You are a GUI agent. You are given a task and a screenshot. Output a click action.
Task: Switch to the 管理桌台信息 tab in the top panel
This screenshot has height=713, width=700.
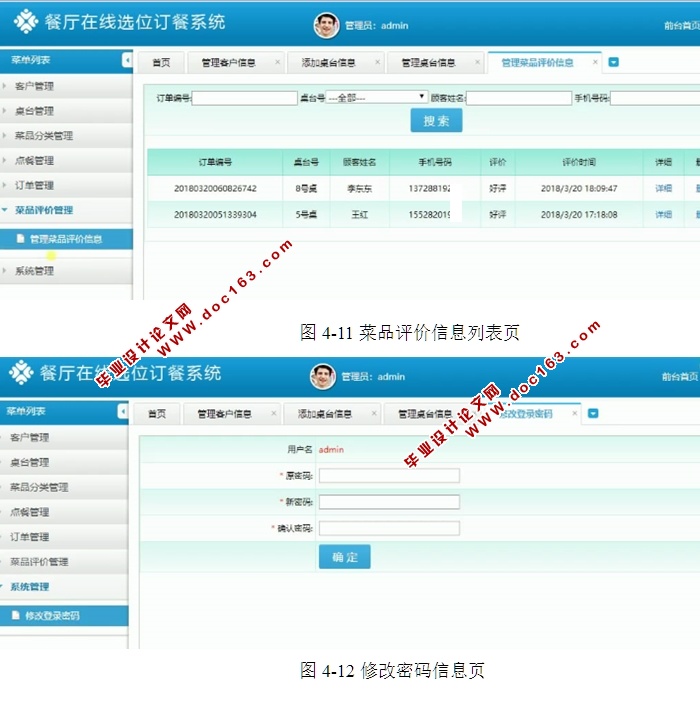428,63
